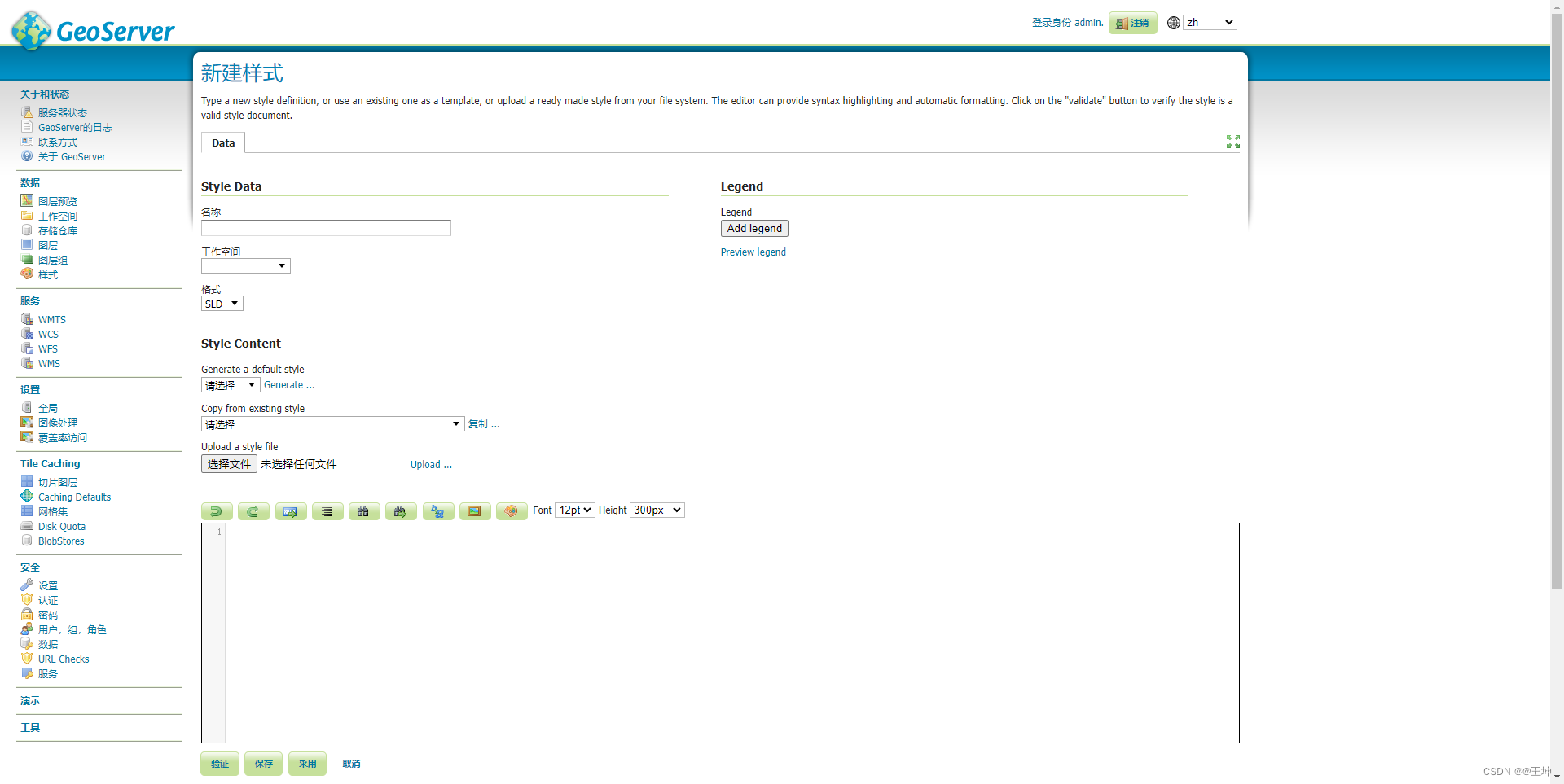
Task: Click the WMTS service icon
Action: (x=27, y=319)
